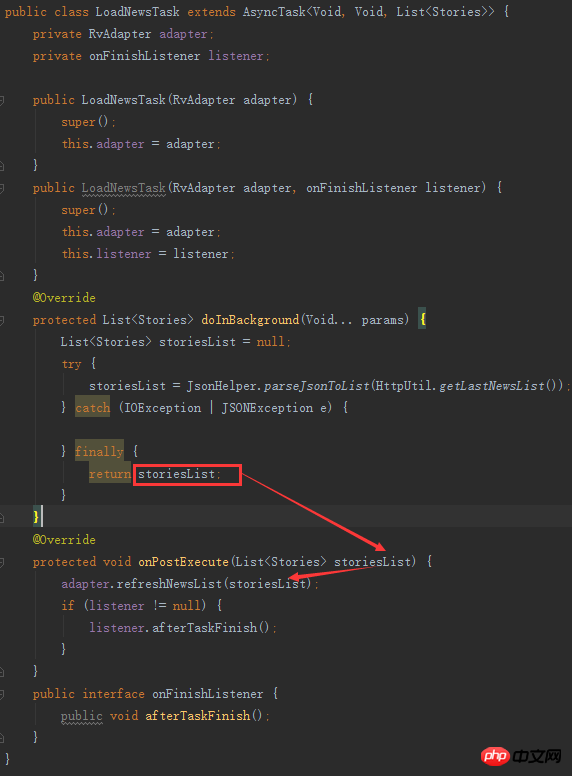572x776 pixels.
Task: Click the yellow opening brace after params
Action: point(423,320)
